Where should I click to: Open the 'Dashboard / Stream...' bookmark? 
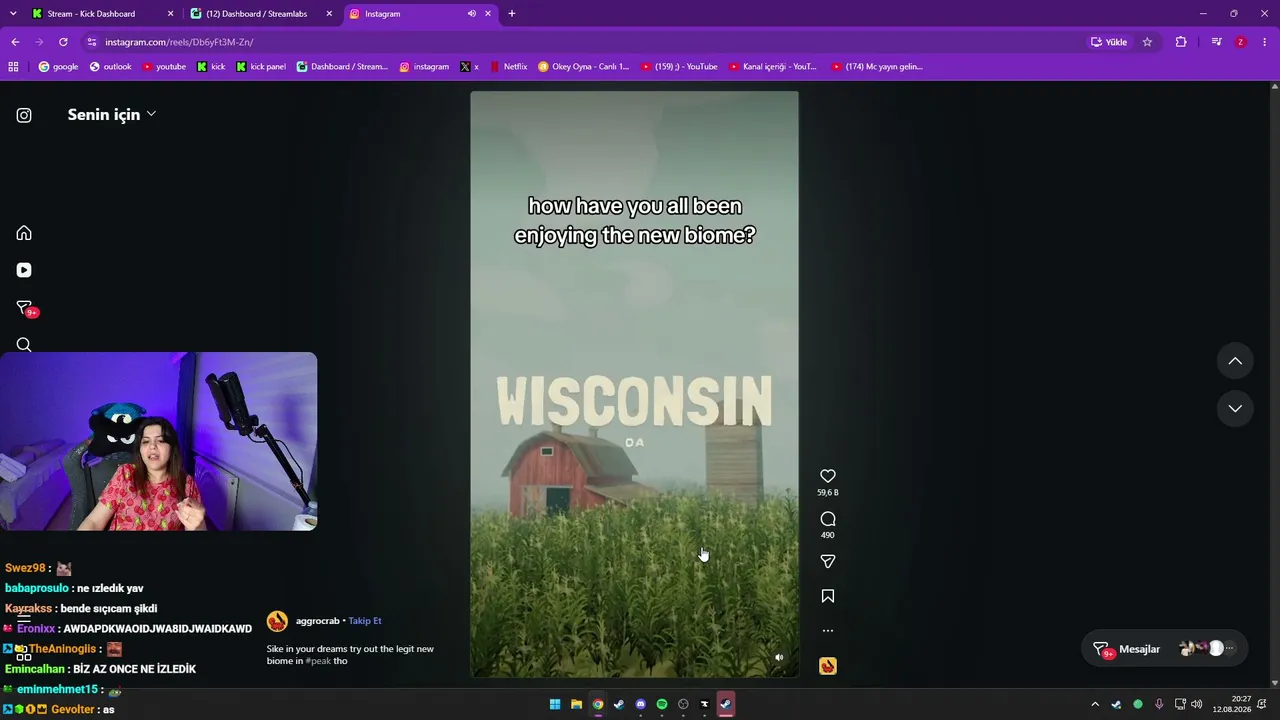coord(342,67)
